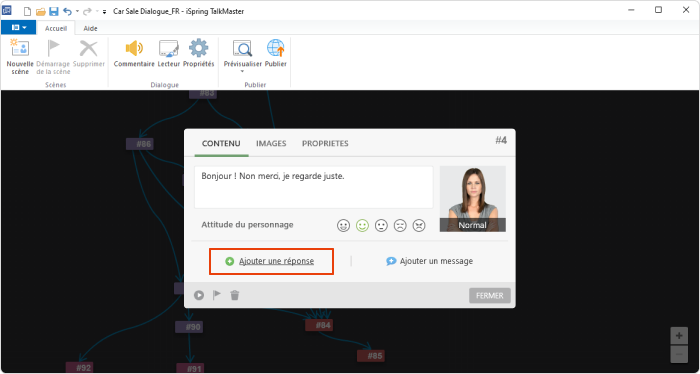This screenshot has width=700, height=374.
Task: Click the trash icon in scene panel
Action: tap(234, 295)
